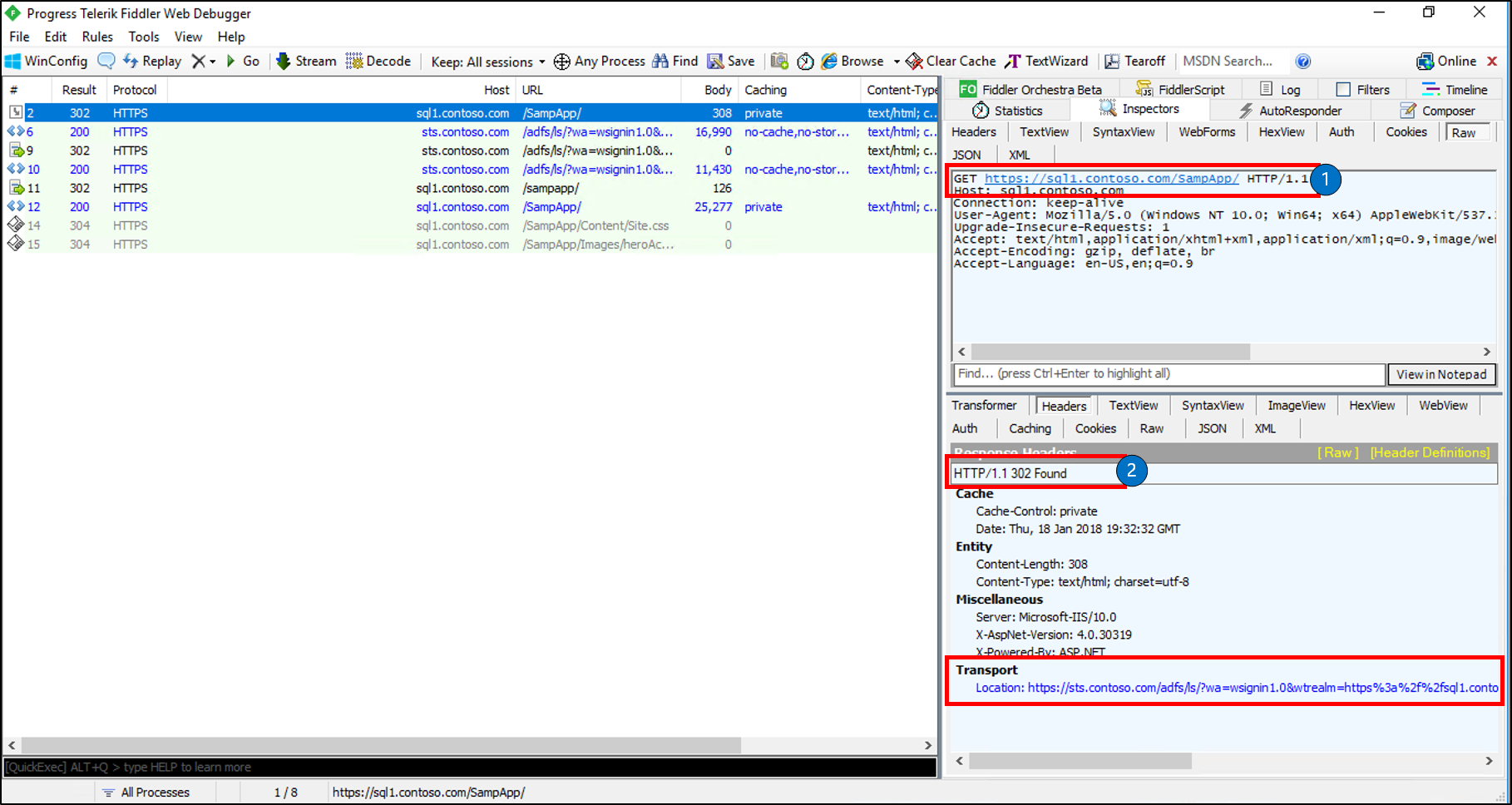Click in the MSDN Search box
The width and height of the screenshot is (1512, 805).
point(1233,61)
